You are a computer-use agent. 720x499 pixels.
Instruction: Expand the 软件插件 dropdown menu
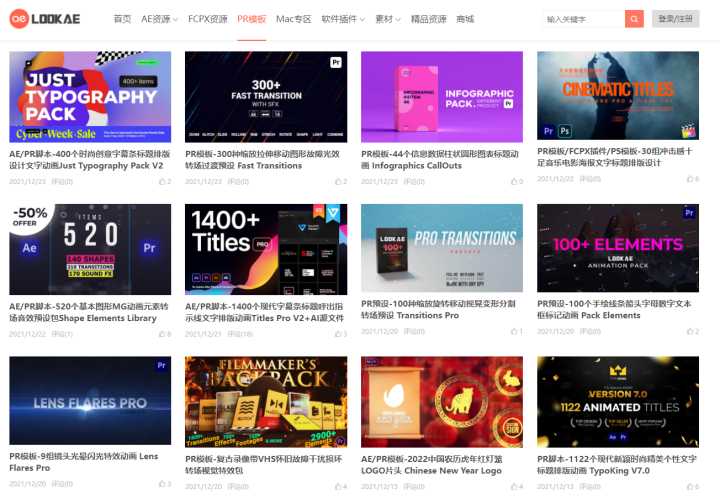click(343, 19)
